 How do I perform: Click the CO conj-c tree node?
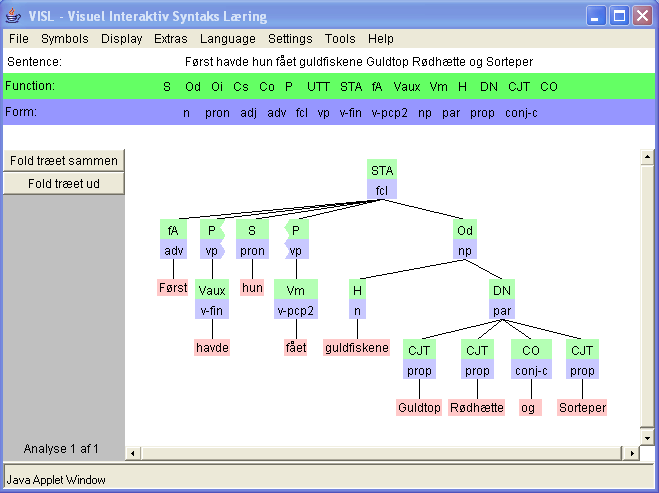point(531,360)
